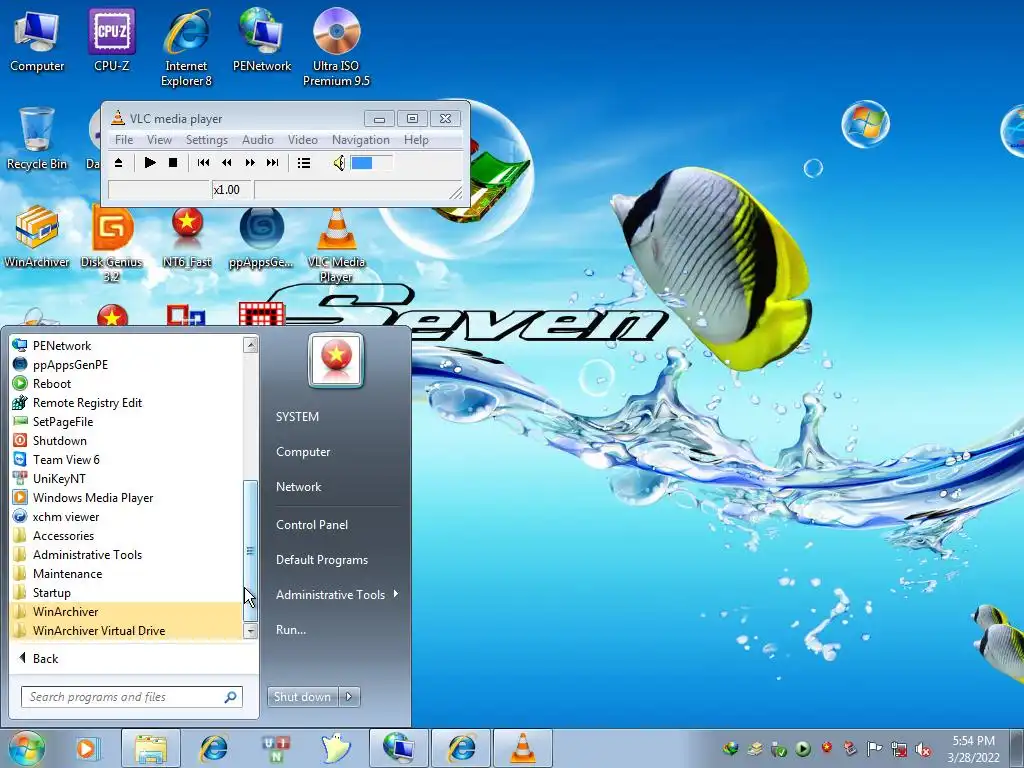The image size is (1024, 768).
Task: Open the WinArchiver desktop icon
Action: [37, 236]
